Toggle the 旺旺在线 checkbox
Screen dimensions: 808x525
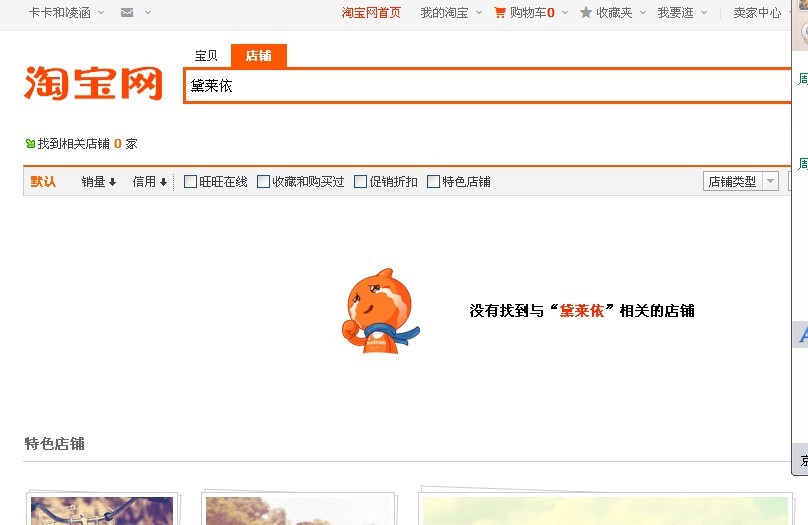(190, 181)
